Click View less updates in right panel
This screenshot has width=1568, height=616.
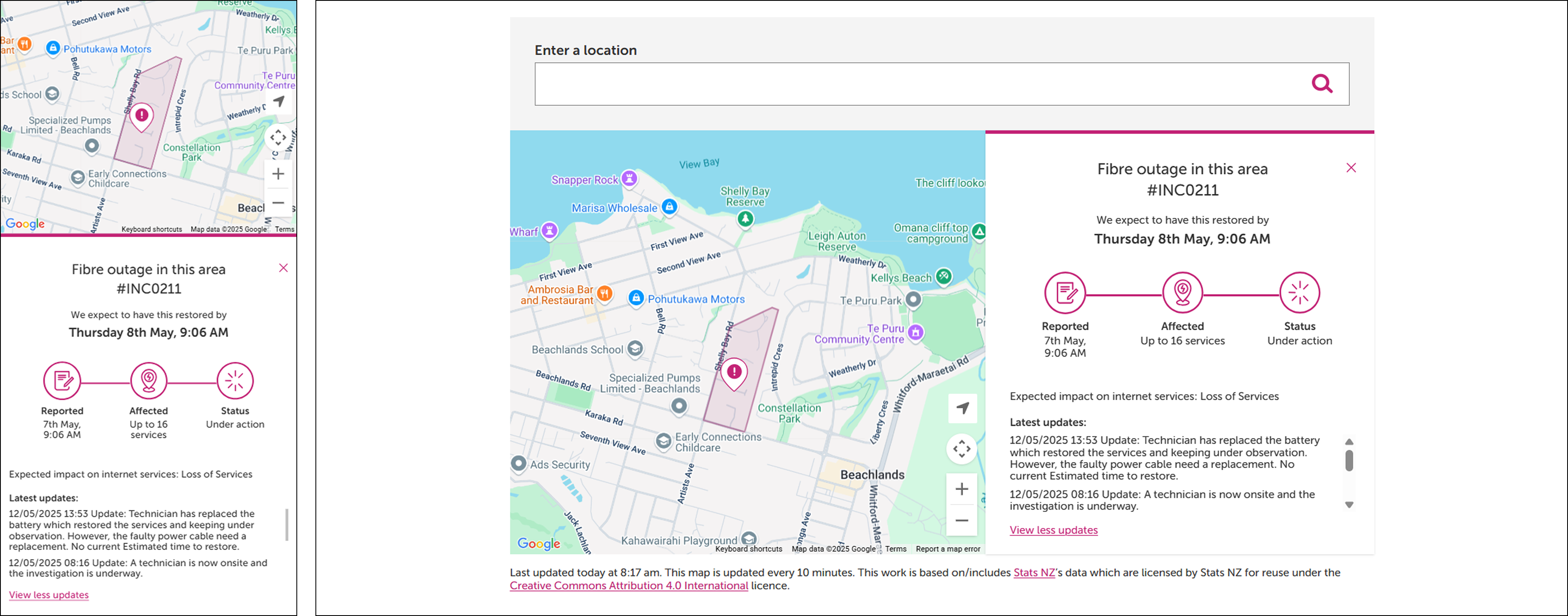tap(1054, 530)
